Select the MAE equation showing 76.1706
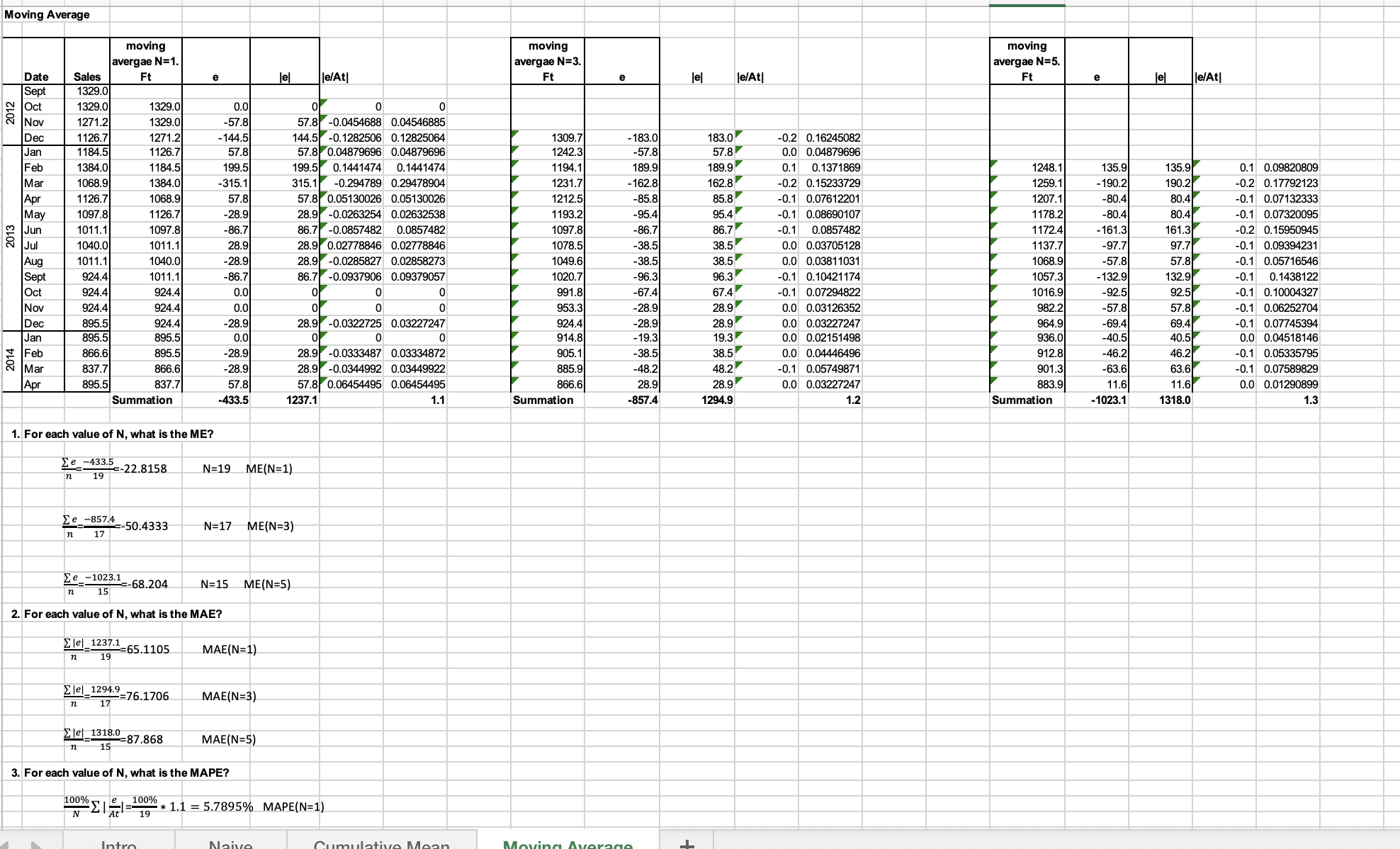Image resolution: width=1400 pixels, height=849 pixels. [x=115, y=696]
